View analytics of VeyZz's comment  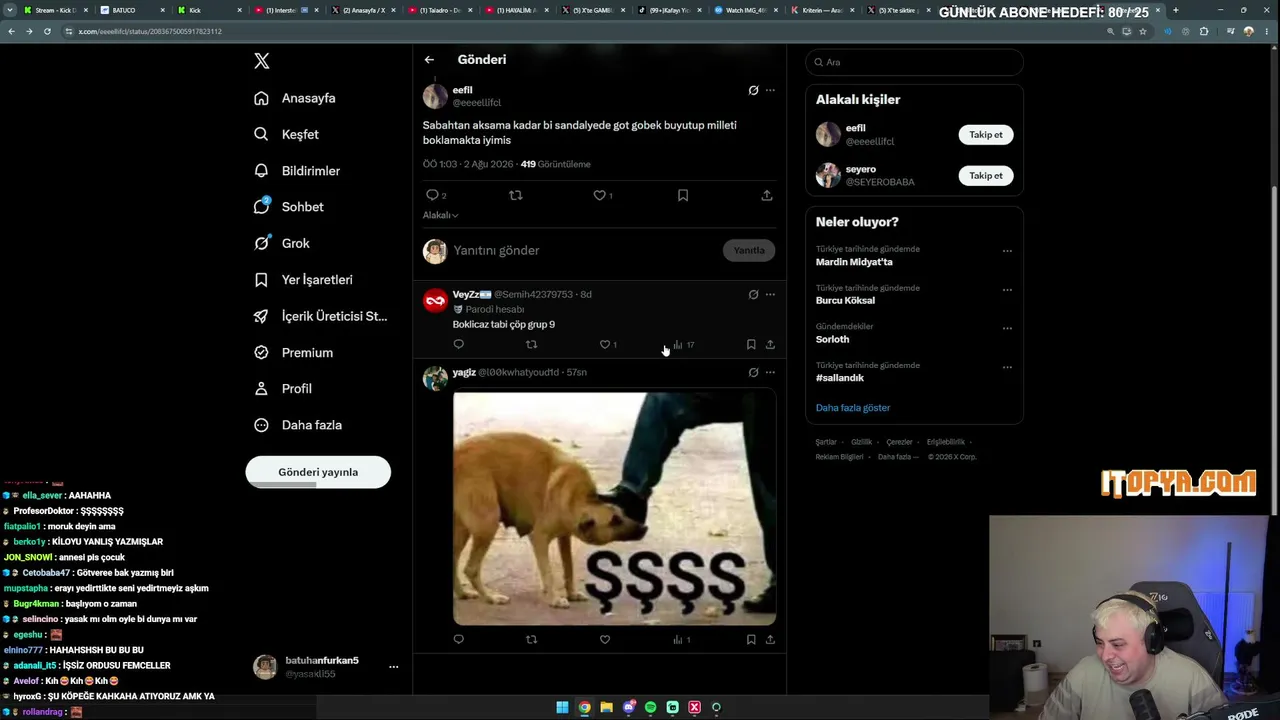click(x=684, y=344)
